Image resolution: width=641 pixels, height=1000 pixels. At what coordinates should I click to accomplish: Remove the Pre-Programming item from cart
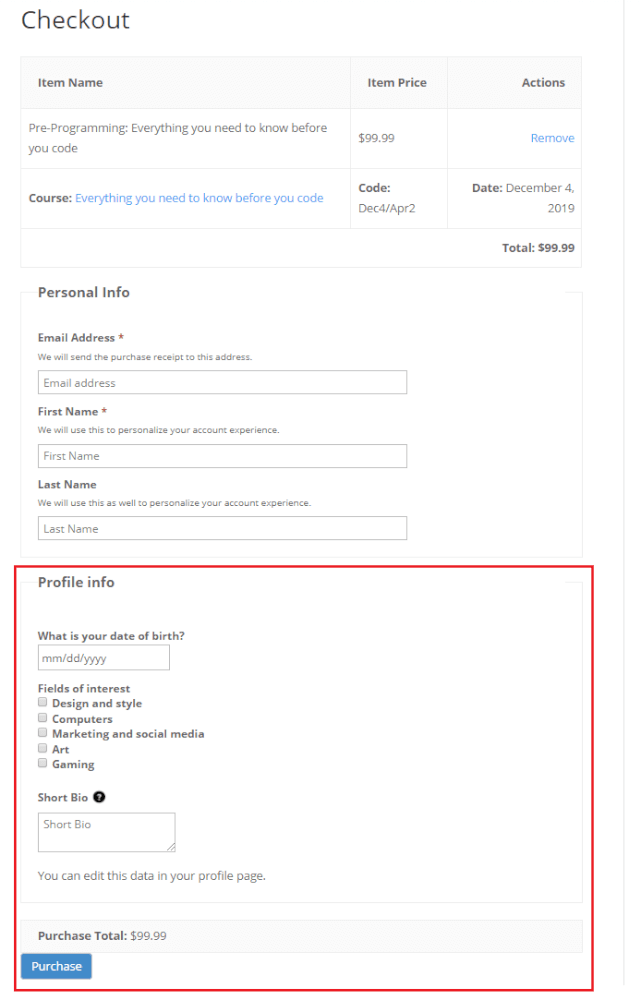pos(552,138)
